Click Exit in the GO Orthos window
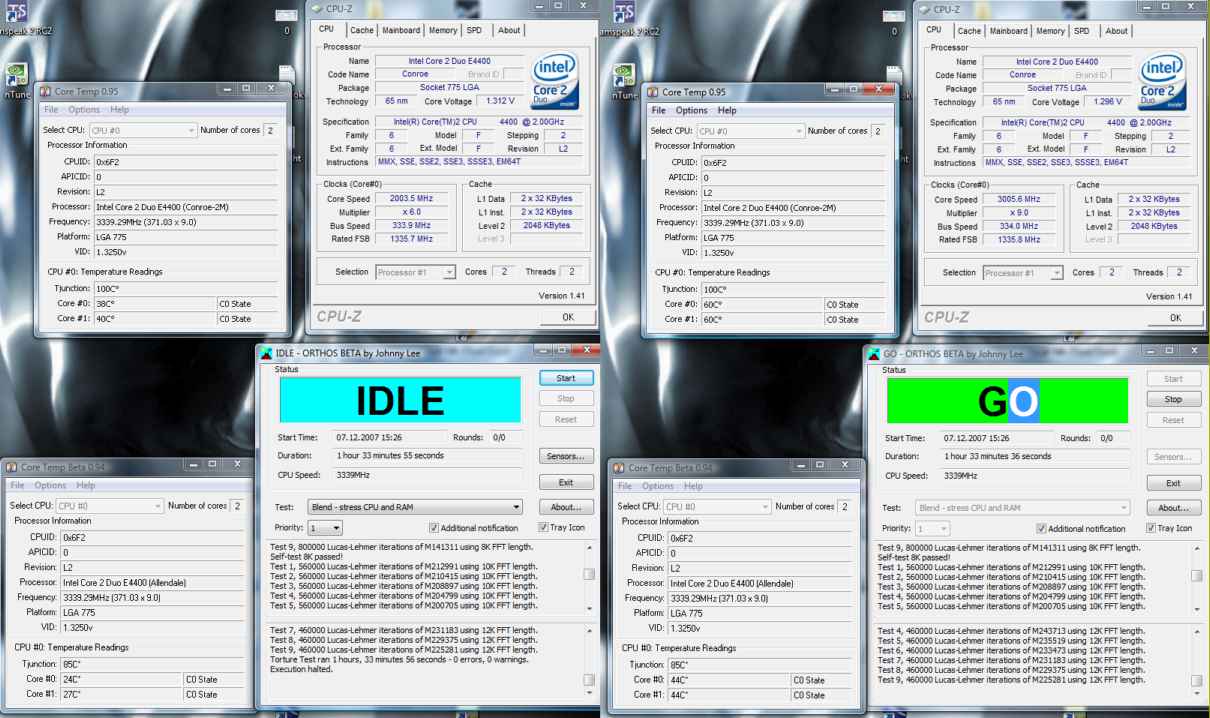 point(1174,483)
